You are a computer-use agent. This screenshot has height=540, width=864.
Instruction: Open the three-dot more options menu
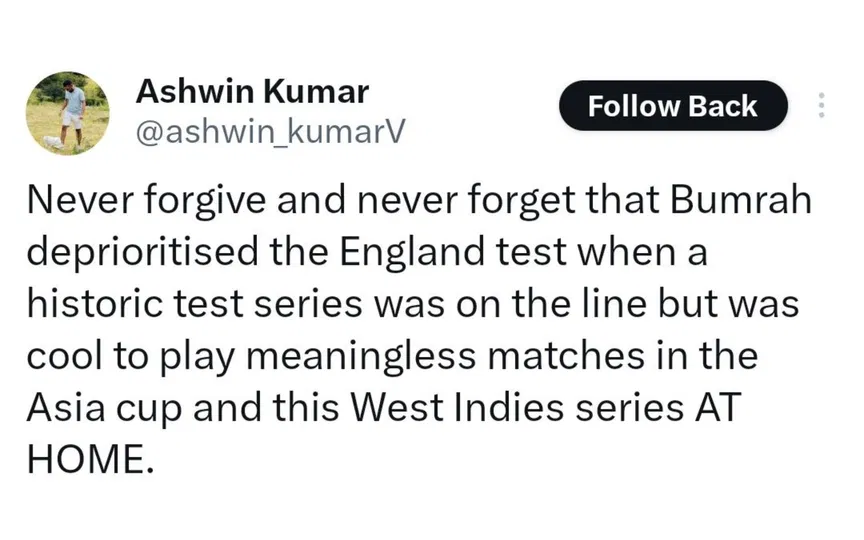tap(821, 106)
